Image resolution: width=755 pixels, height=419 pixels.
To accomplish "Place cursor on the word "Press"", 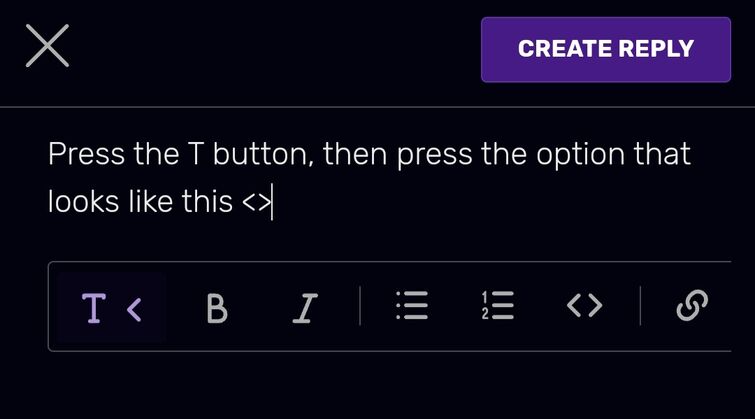I will [x=86, y=154].
